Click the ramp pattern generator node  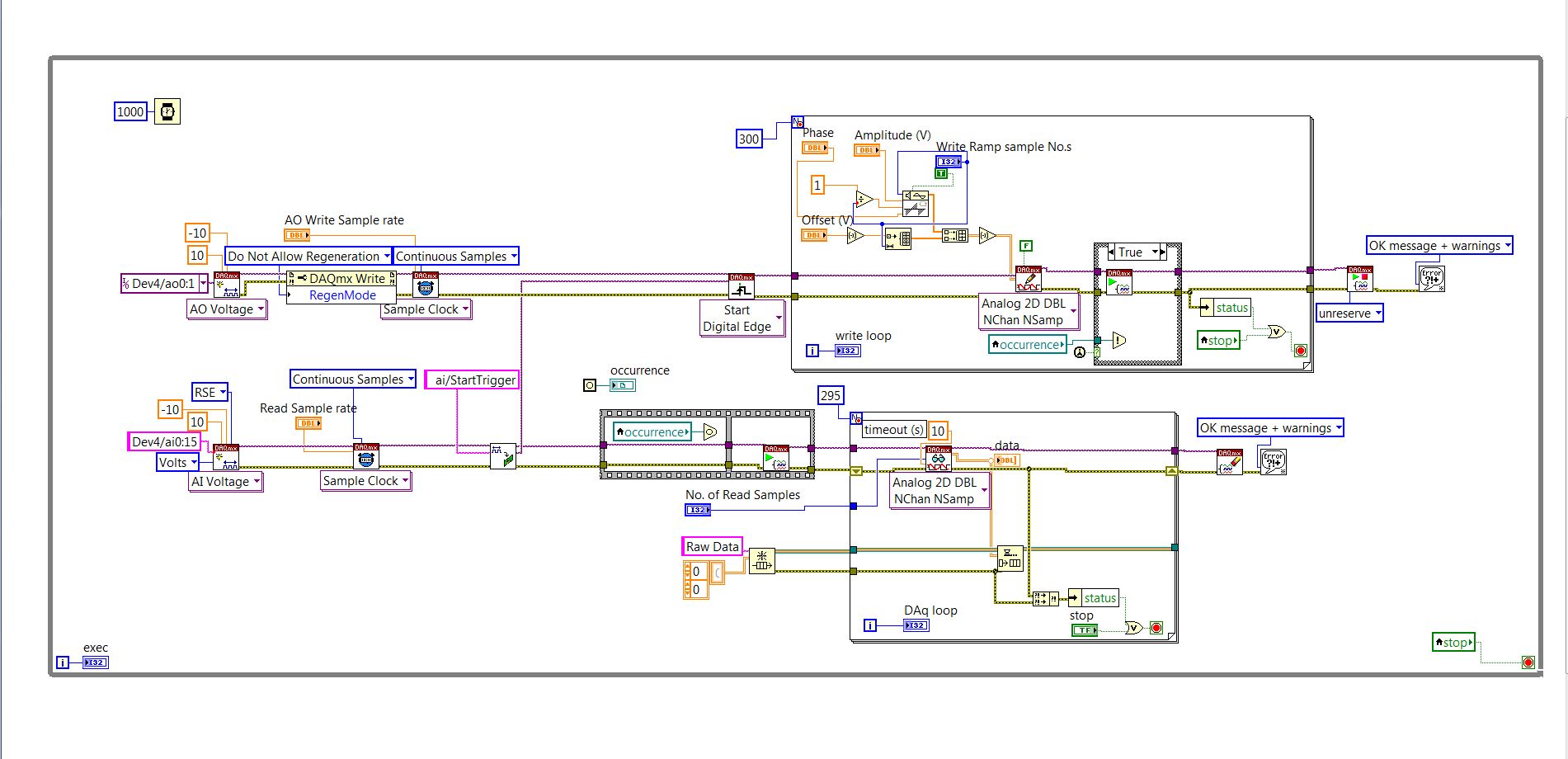point(916,203)
